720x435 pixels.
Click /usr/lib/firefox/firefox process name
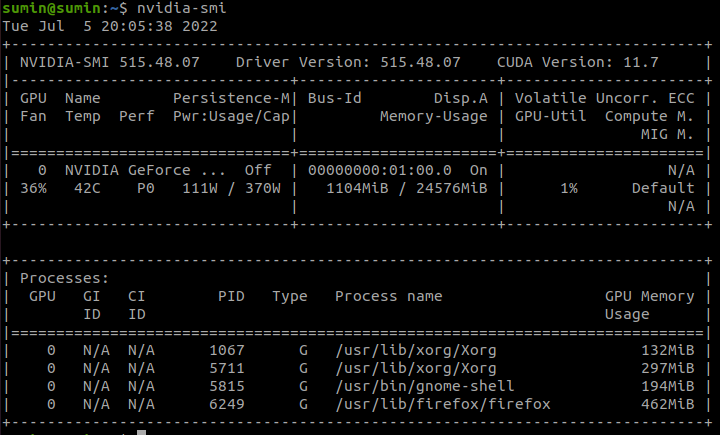443,404
